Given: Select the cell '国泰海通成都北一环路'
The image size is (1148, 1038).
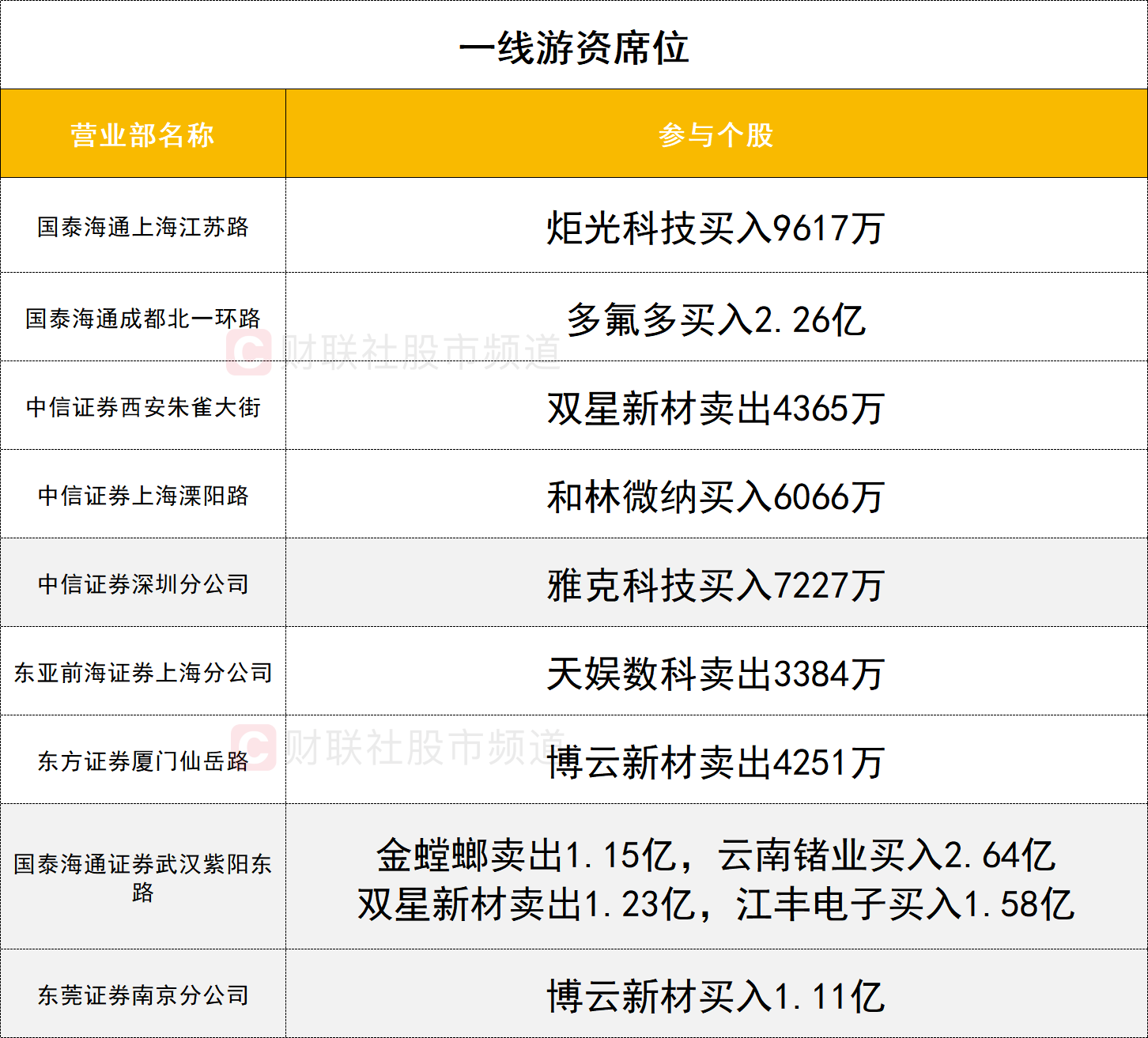Looking at the screenshot, I should click(143, 318).
